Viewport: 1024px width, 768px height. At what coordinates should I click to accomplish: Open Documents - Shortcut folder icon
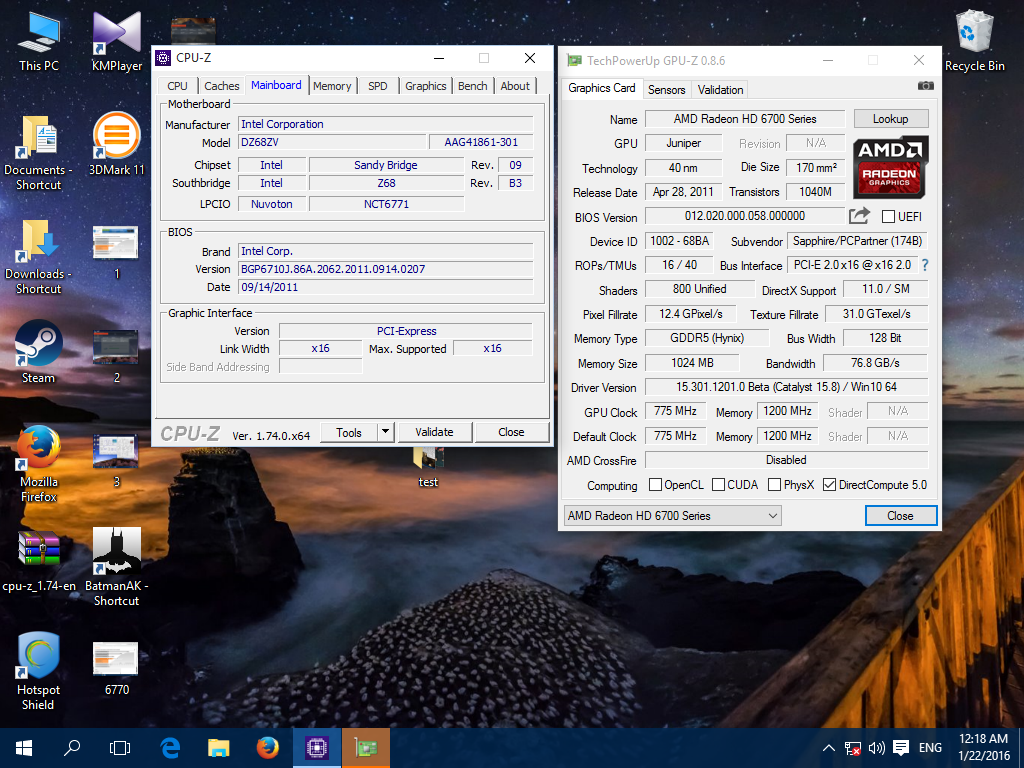click(x=39, y=153)
